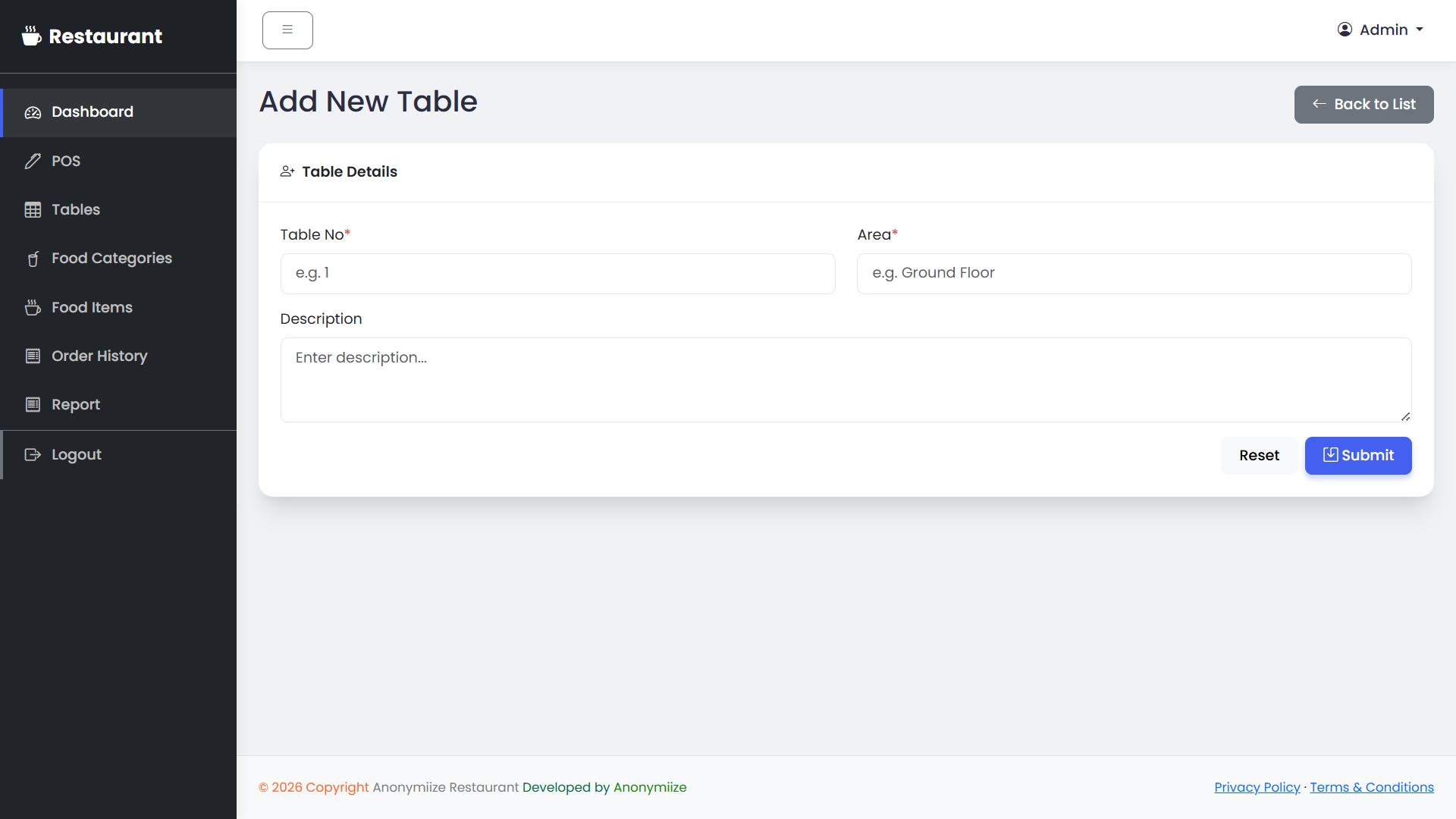
Task: Toggle the sidebar with the hamburger button
Action: tap(287, 30)
